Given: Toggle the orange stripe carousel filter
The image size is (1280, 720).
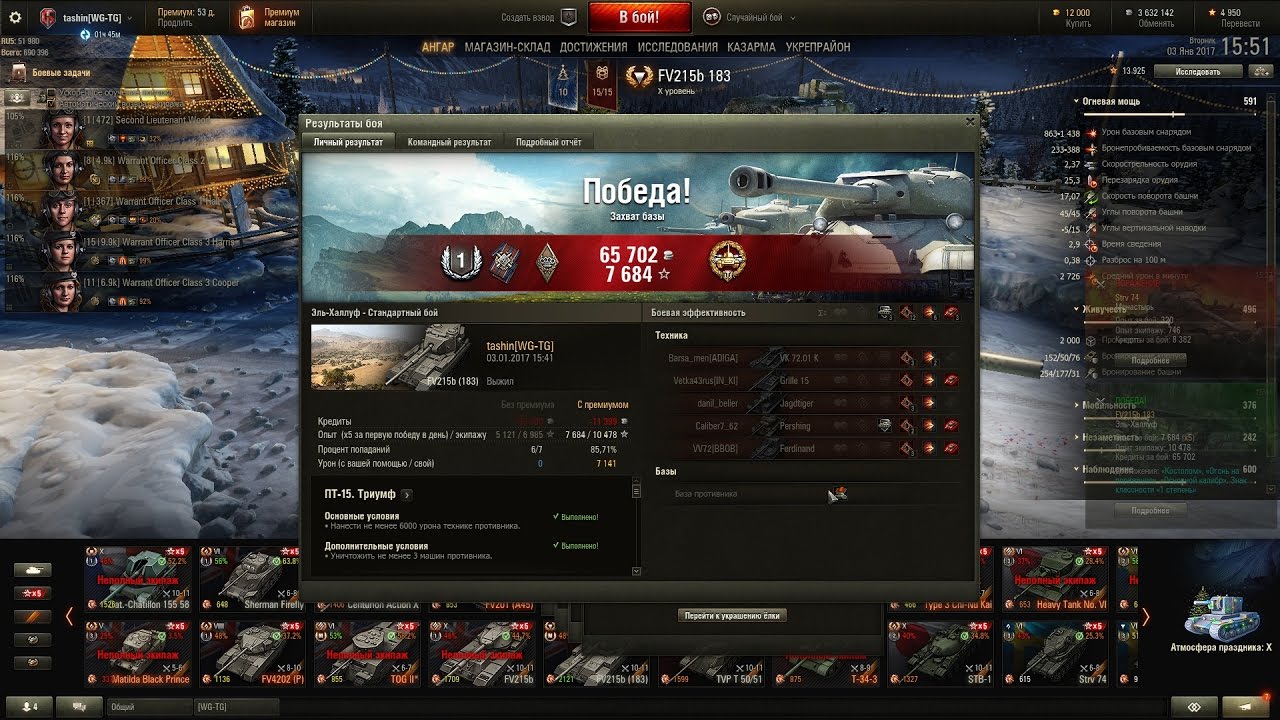Looking at the screenshot, I should coord(31,616).
